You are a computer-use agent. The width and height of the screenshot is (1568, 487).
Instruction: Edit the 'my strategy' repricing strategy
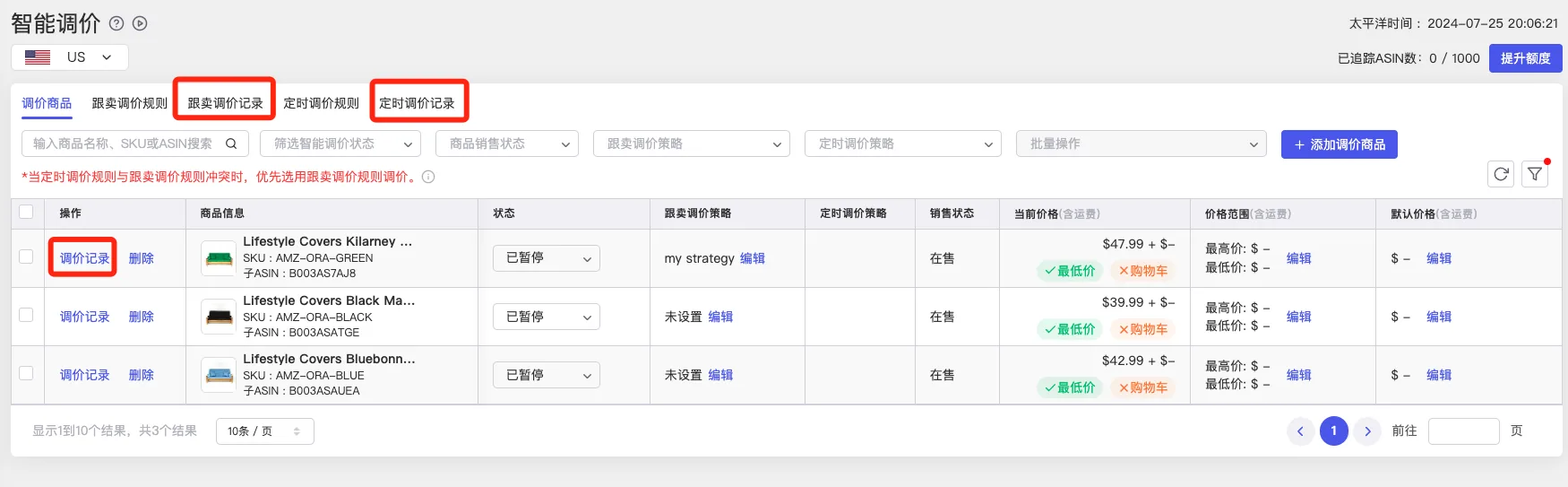pyautogui.click(x=753, y=258)
